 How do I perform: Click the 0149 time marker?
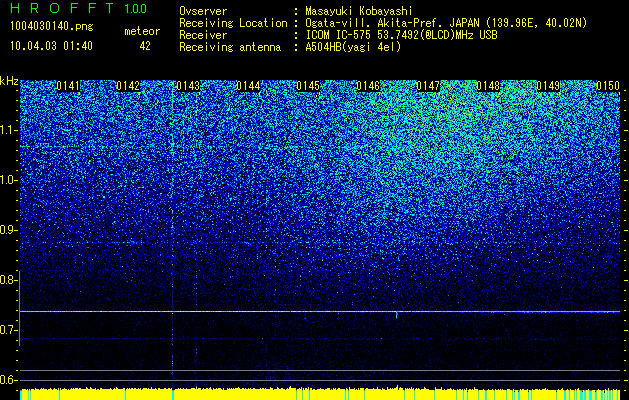(548, 86)
